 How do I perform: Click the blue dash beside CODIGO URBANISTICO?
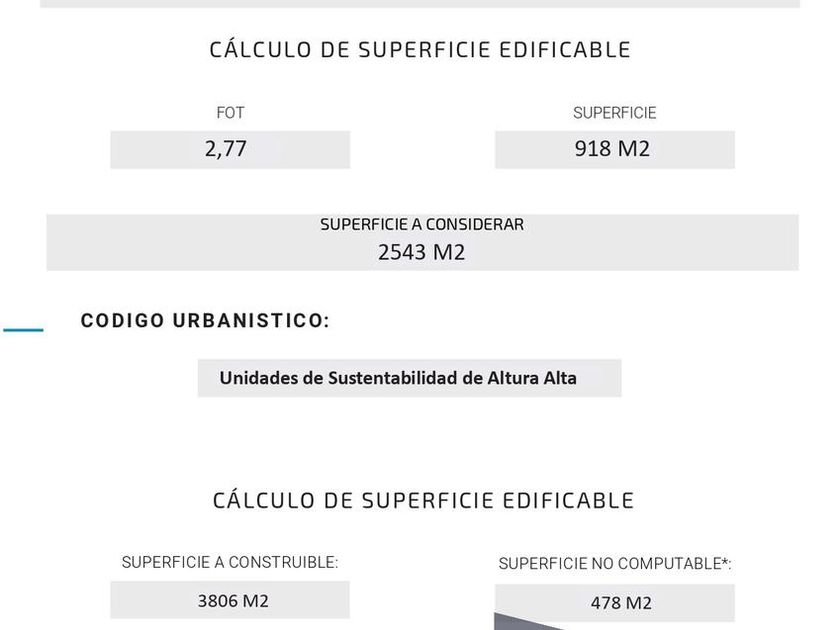(23, 328)
